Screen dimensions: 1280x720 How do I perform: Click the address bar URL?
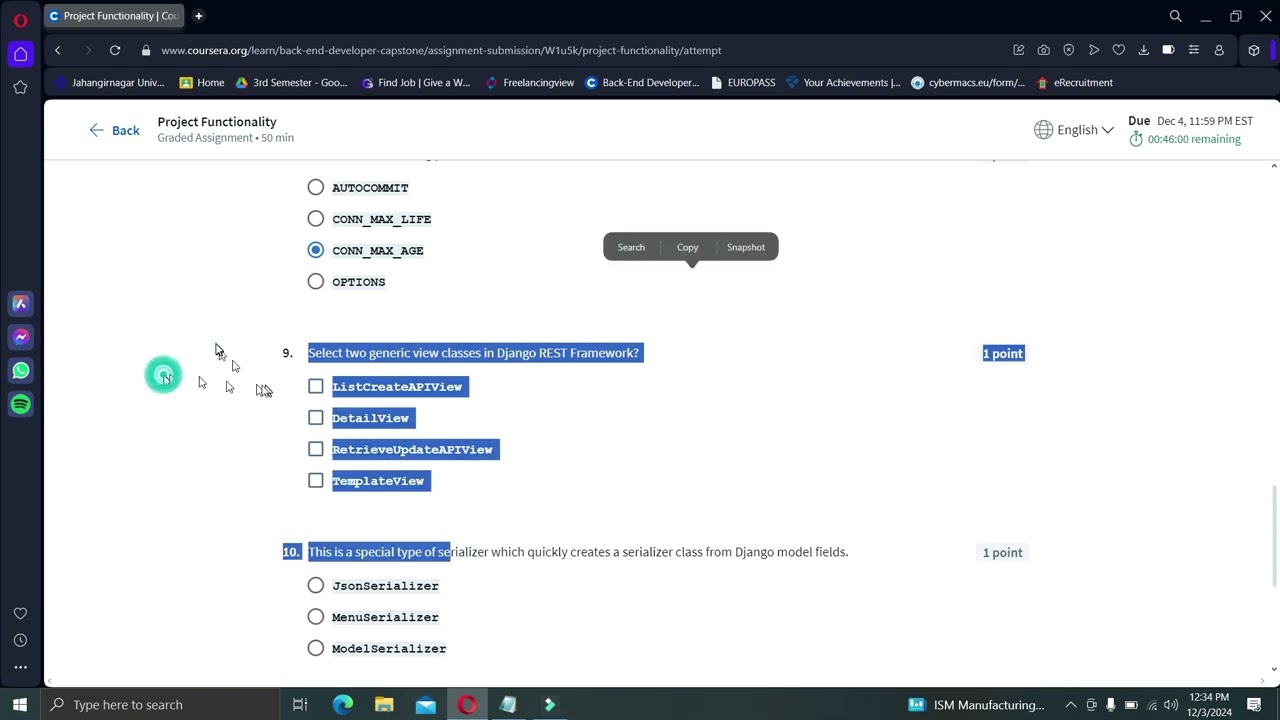(x=441, y=50)
